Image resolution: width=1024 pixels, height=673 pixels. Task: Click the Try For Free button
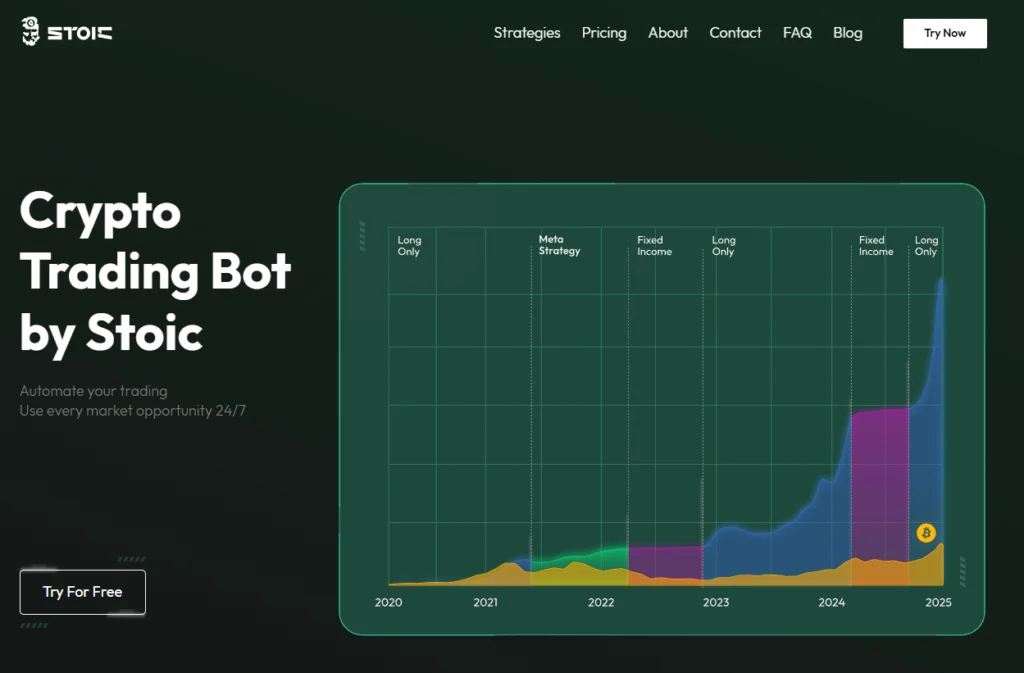pyautogui.click(x=83, y=592)
